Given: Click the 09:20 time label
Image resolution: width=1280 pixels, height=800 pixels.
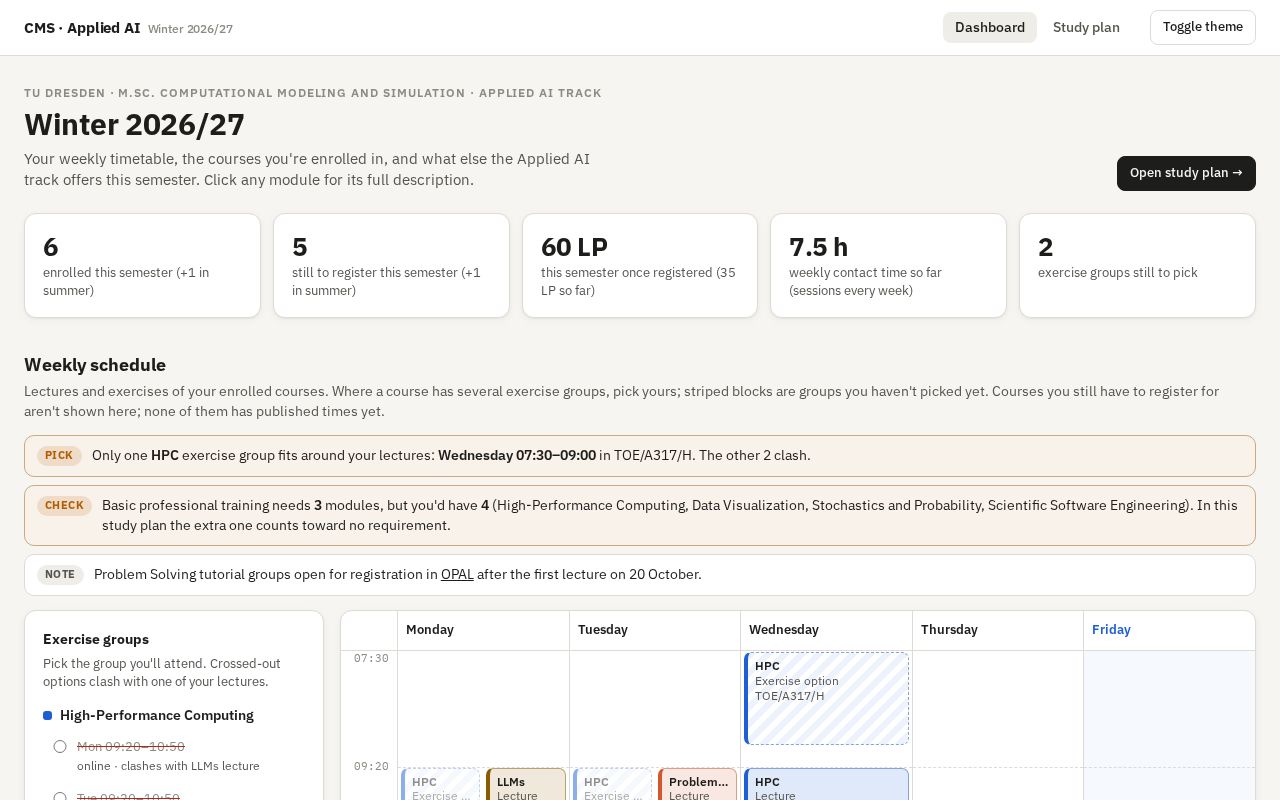Looking at the screenshot, I should click(371, 766).
